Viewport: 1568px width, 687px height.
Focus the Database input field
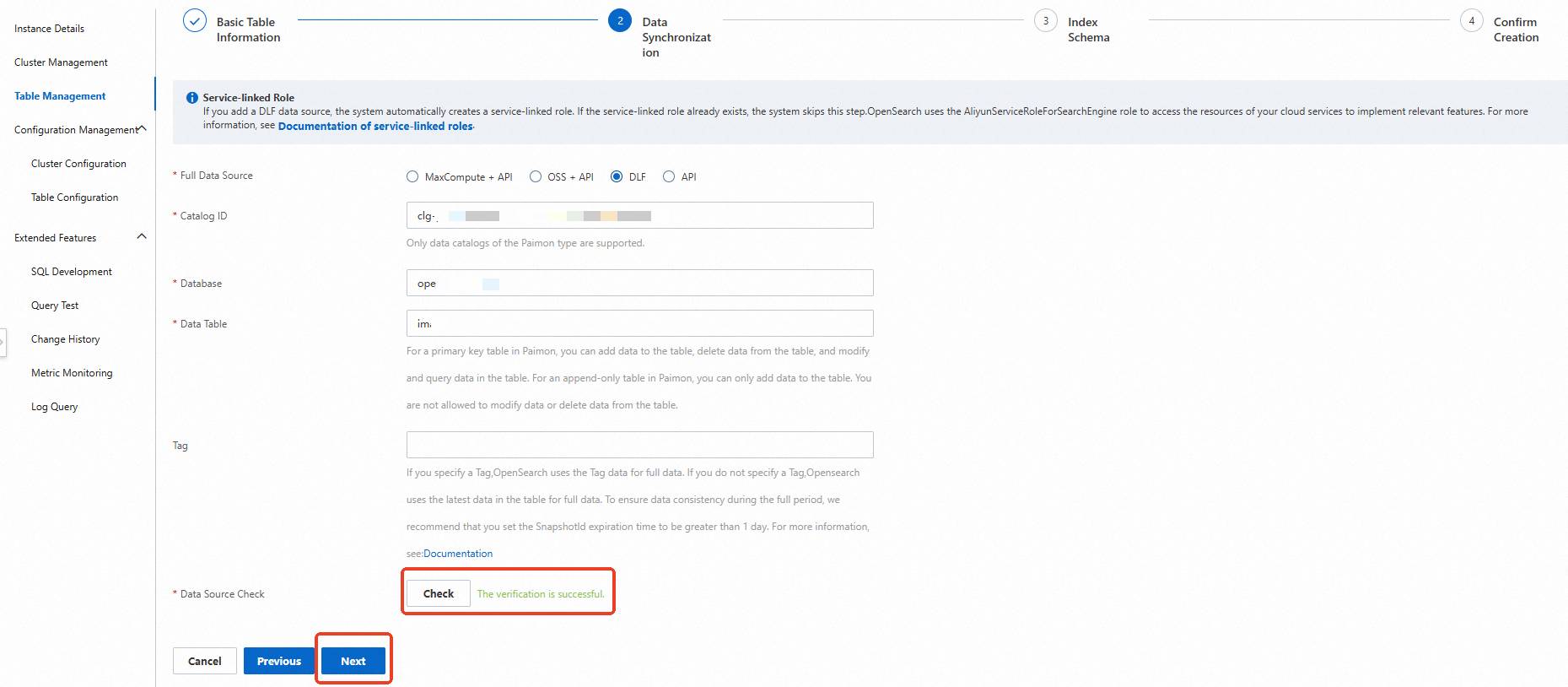[640, 283]
